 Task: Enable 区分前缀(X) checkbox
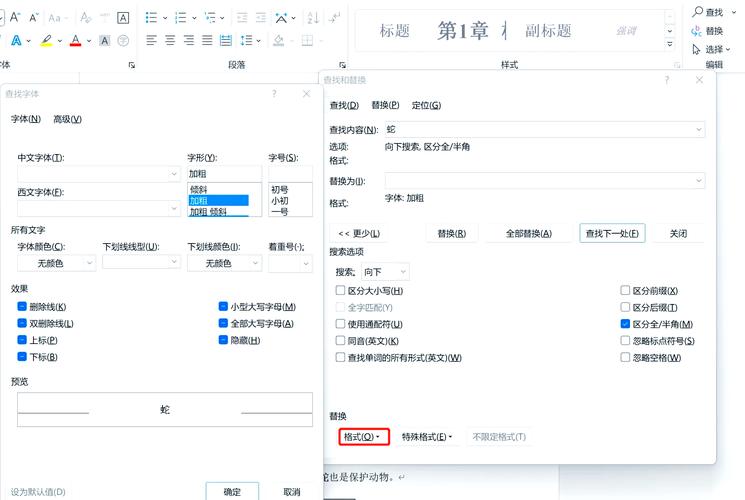point(625,290)
